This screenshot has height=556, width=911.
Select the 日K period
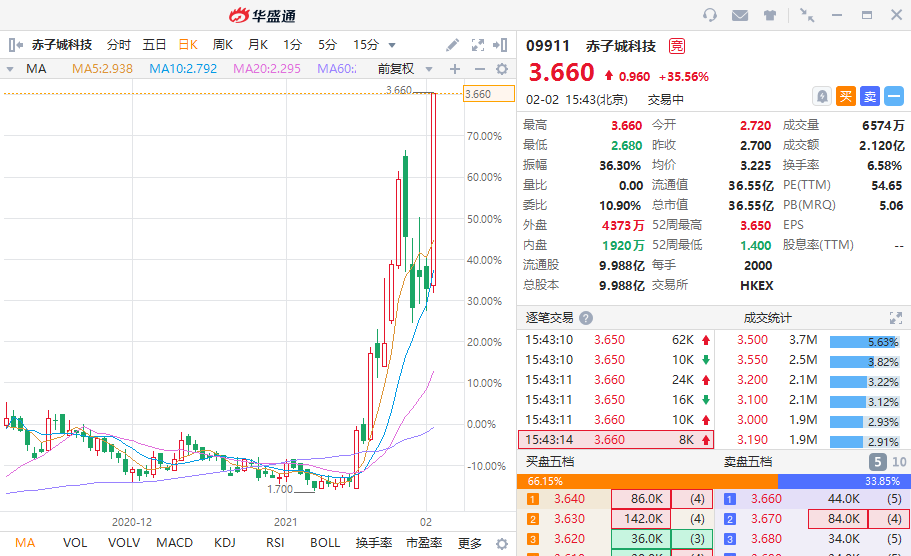point(188,45)
